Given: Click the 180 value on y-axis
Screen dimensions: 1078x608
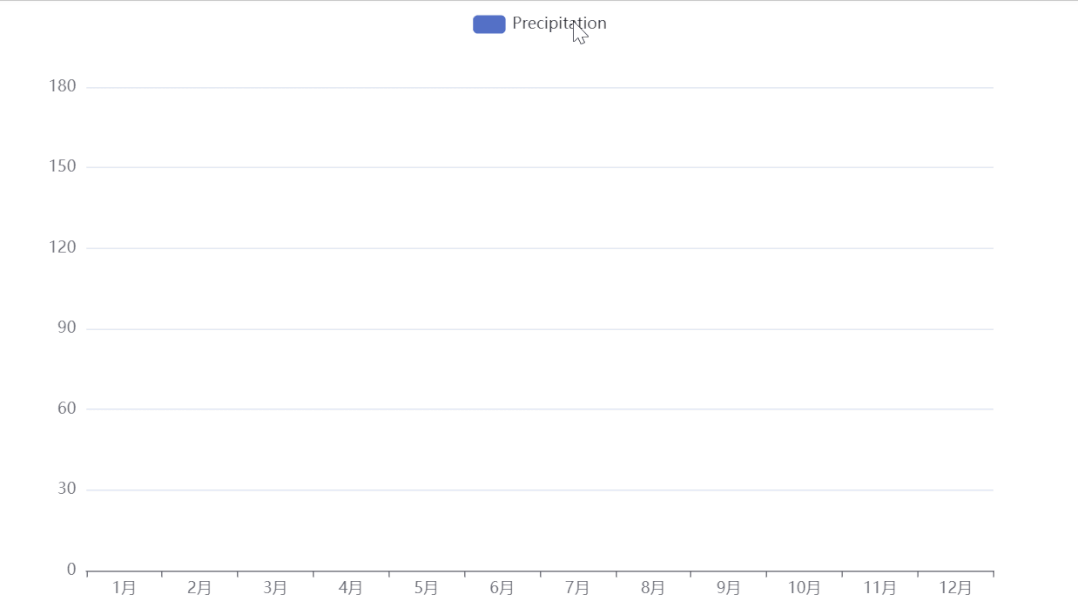Looking at the screenshot, I should pyautogui.click(x=62, y=86).
